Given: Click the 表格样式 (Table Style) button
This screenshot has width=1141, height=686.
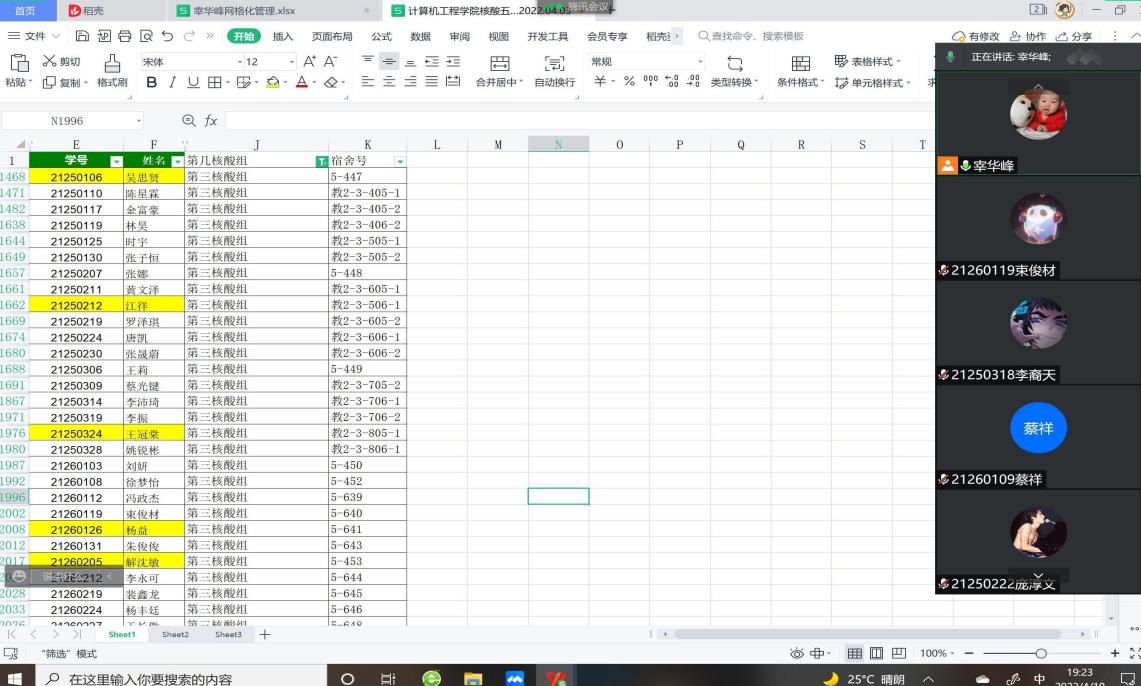Looking at the screenshot, I should point(867,61).
